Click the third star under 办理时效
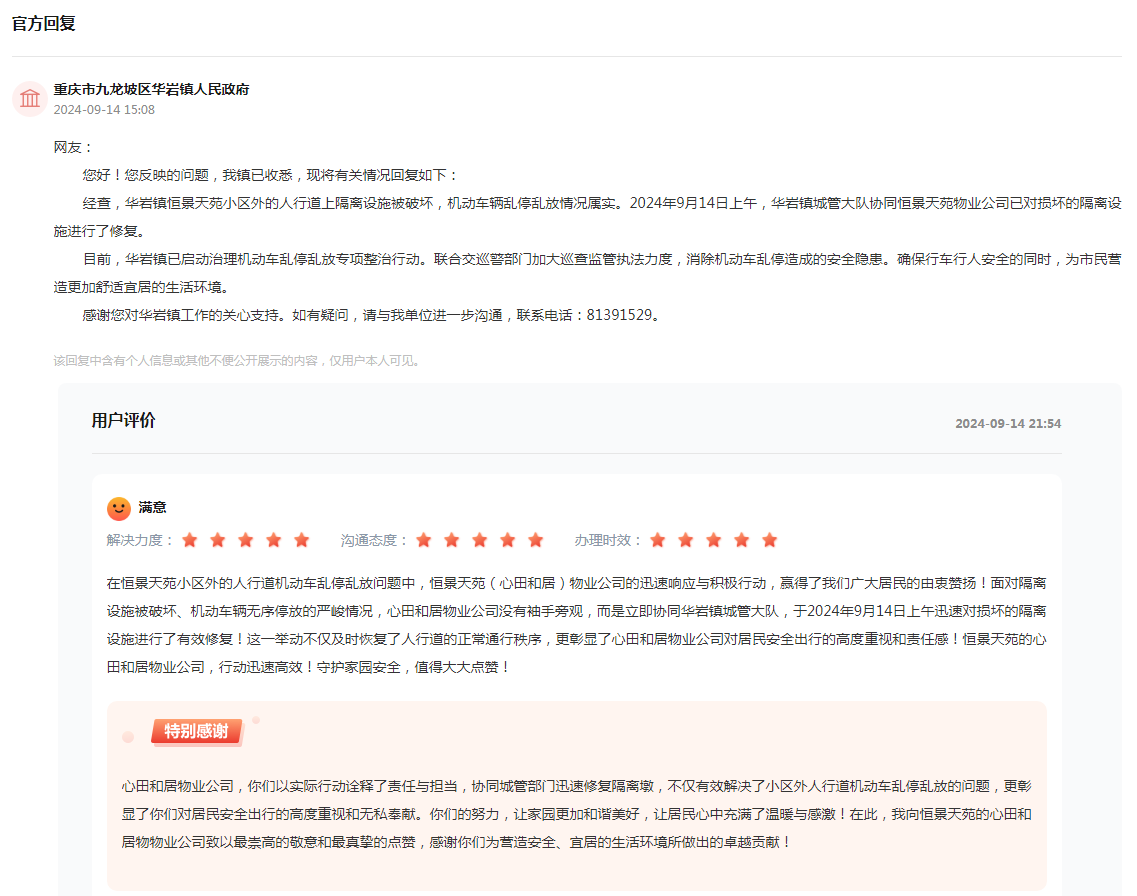 coord(713,539)
